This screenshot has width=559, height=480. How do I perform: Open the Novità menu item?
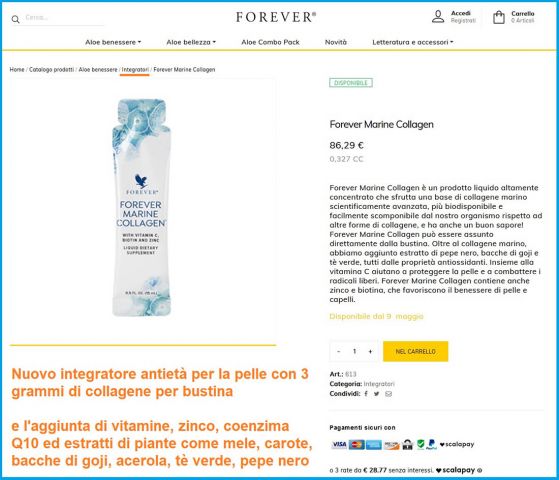335,42
